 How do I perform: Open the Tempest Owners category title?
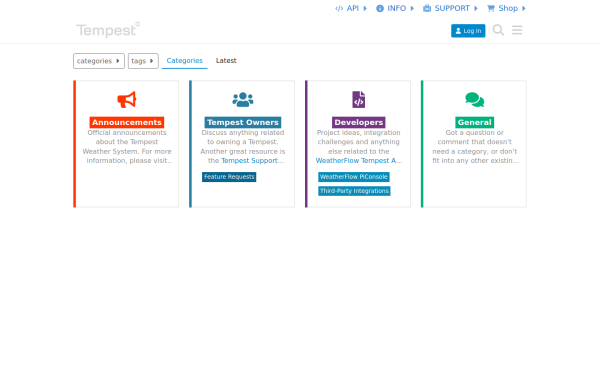click(243, 122)
